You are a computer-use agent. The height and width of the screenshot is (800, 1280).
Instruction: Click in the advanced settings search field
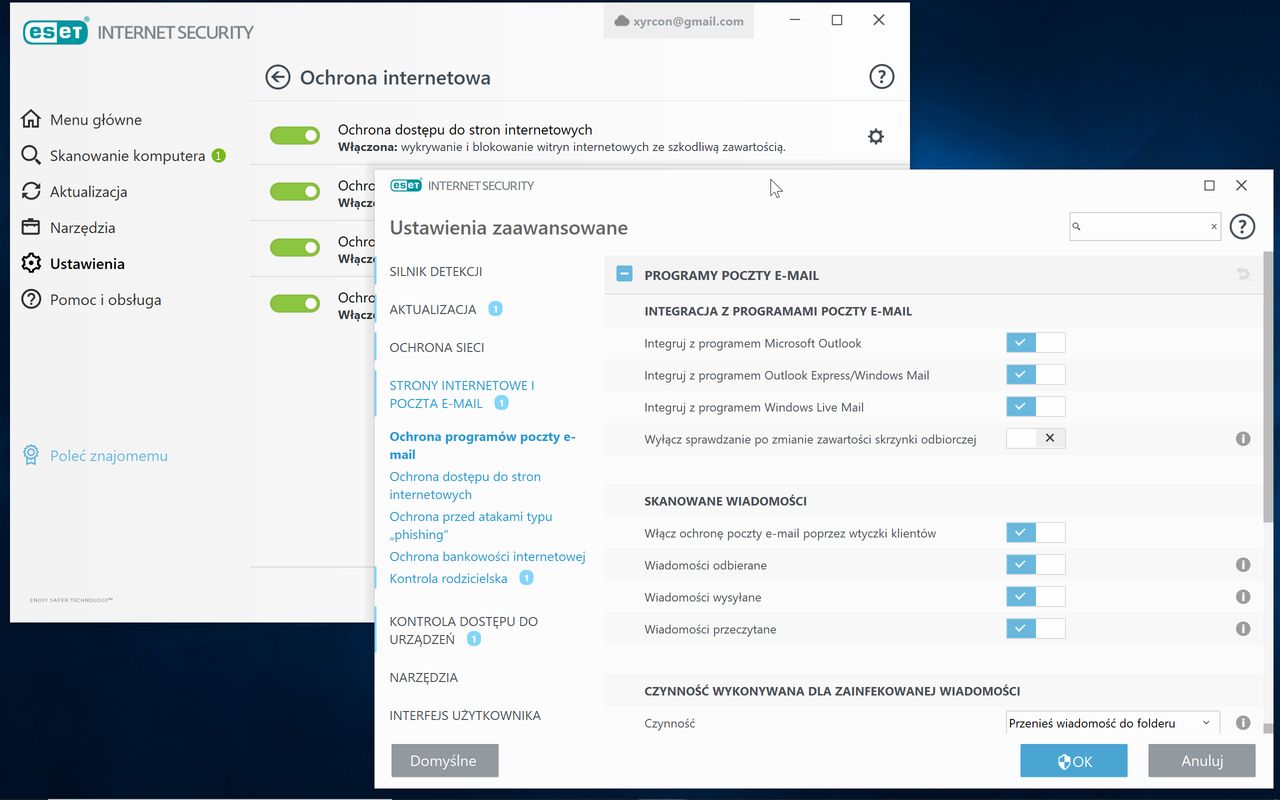[x=1146, y=227]
